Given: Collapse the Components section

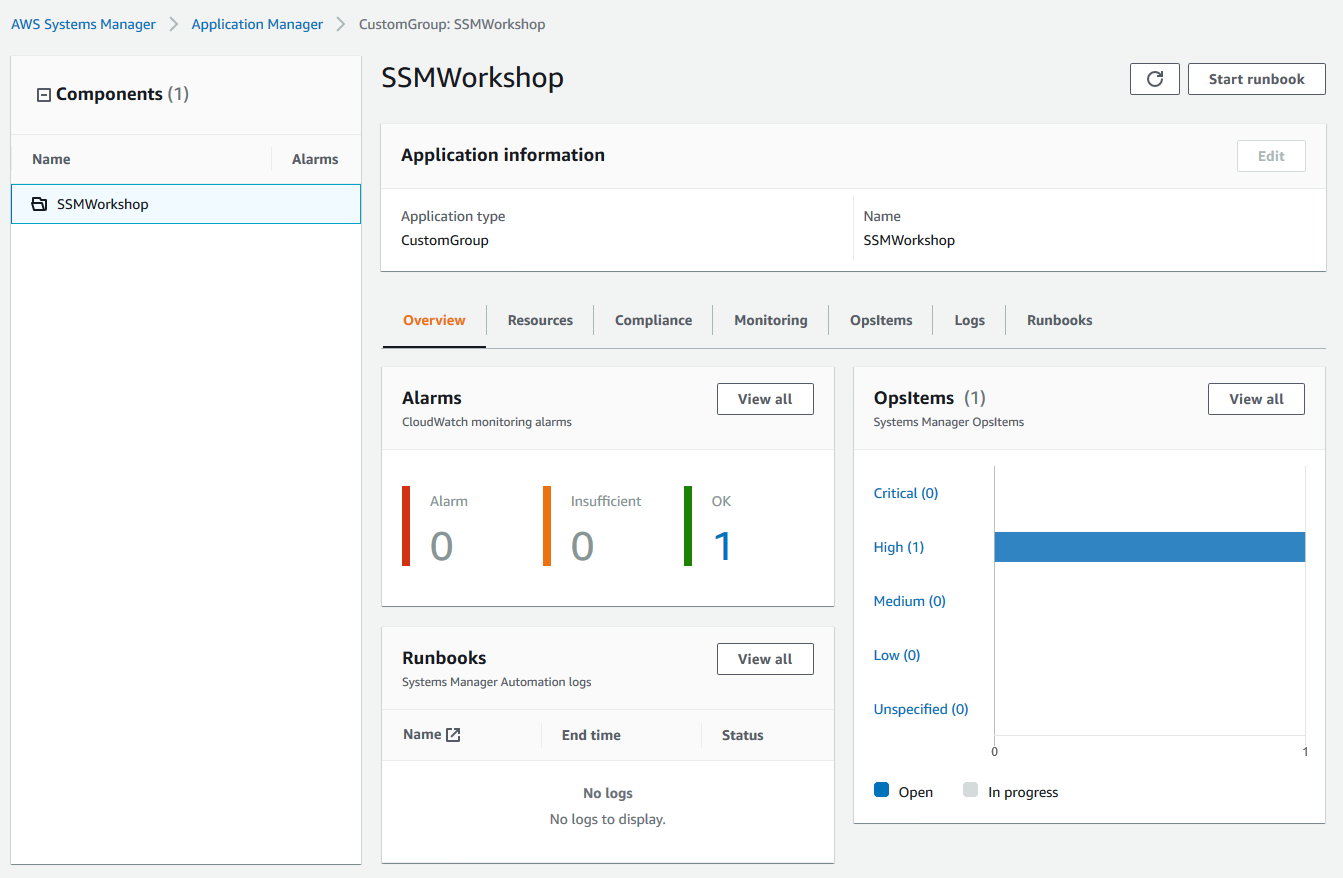Looking at the screenshot, I should click(43, 95).
